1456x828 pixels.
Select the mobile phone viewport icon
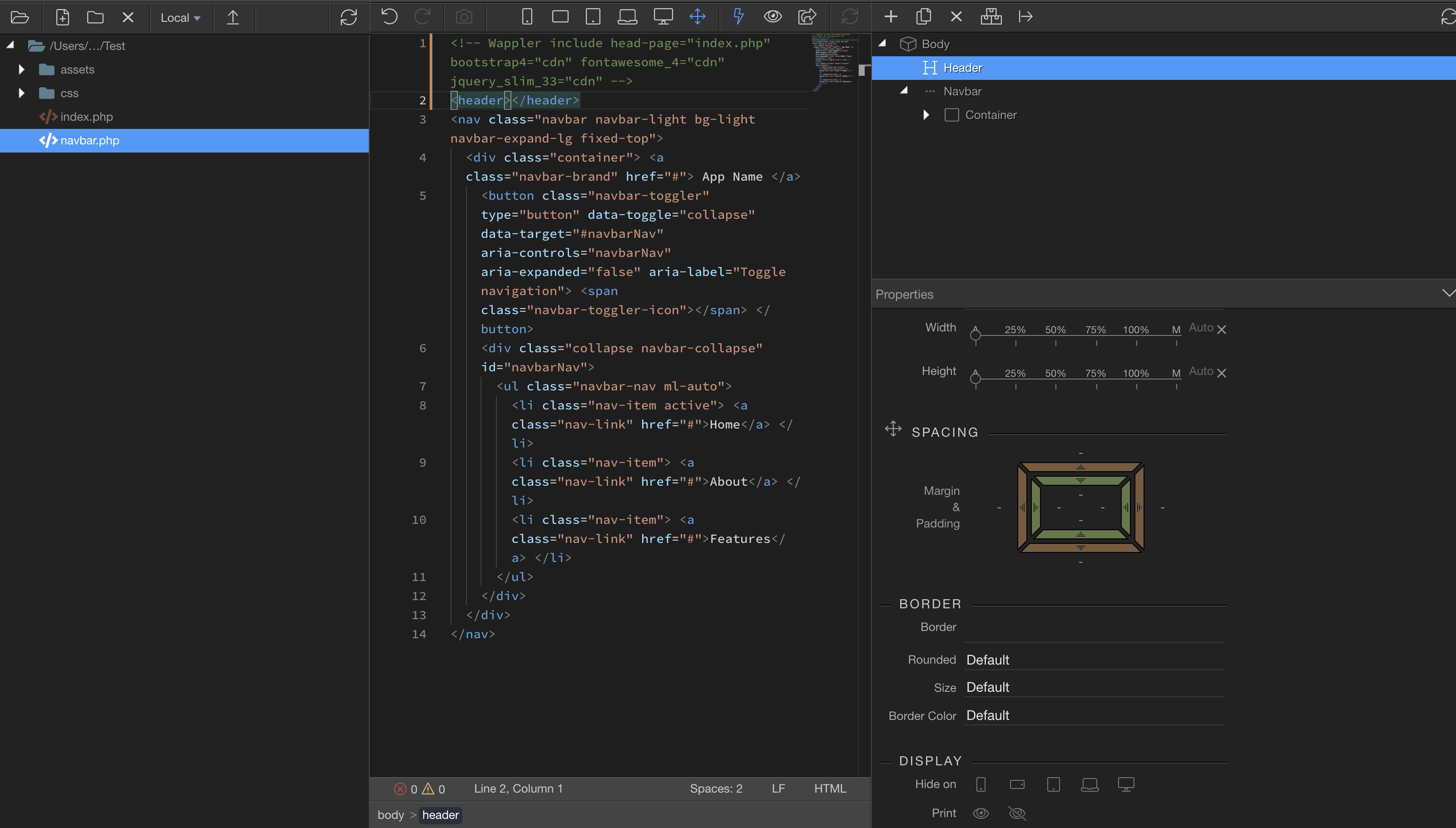pos(527,16)
